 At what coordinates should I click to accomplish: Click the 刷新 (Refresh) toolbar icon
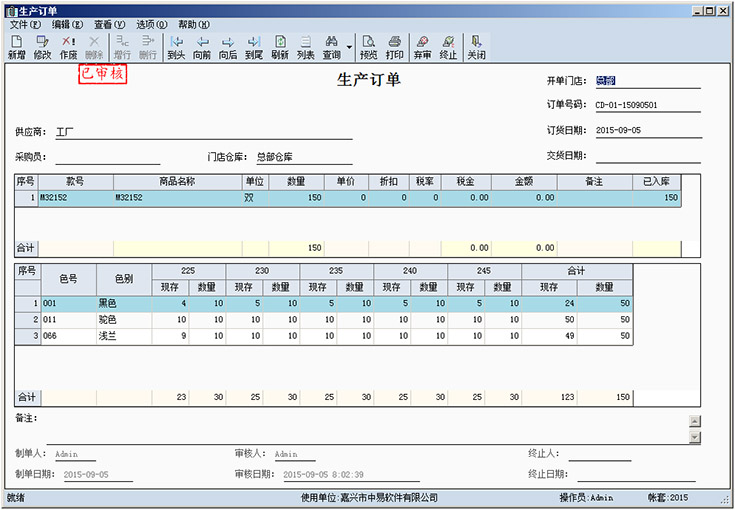pyautogui.click(x=280, y=47)
